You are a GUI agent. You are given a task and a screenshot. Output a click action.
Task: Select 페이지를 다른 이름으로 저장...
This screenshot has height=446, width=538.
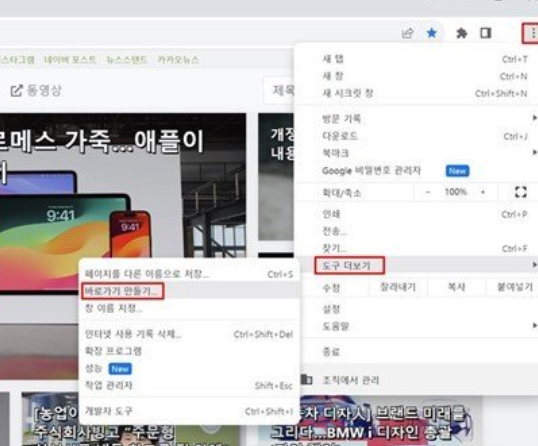189,274
